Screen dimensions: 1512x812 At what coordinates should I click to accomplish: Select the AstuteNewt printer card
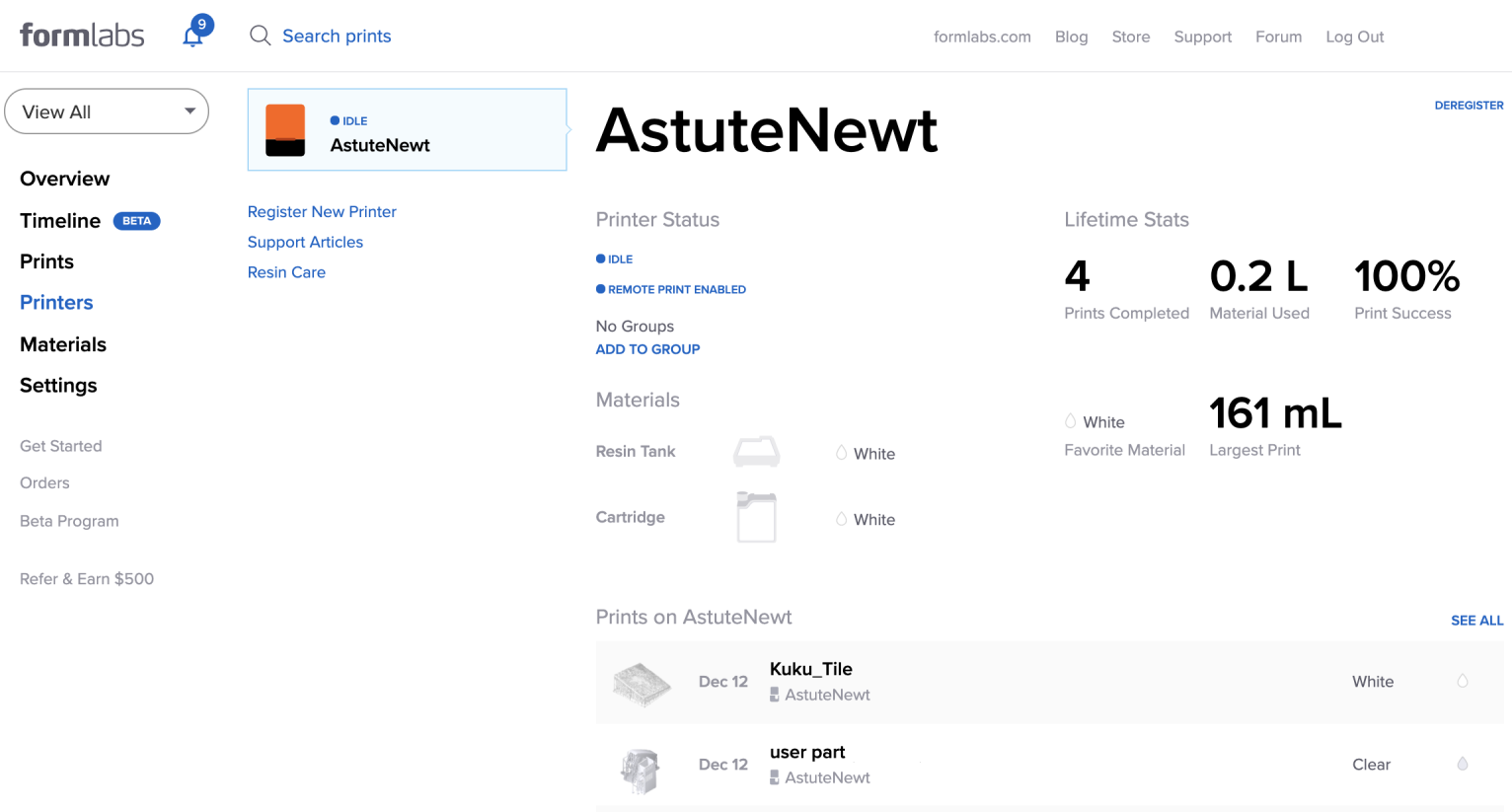pyautogui.click(x=407, y=130)
